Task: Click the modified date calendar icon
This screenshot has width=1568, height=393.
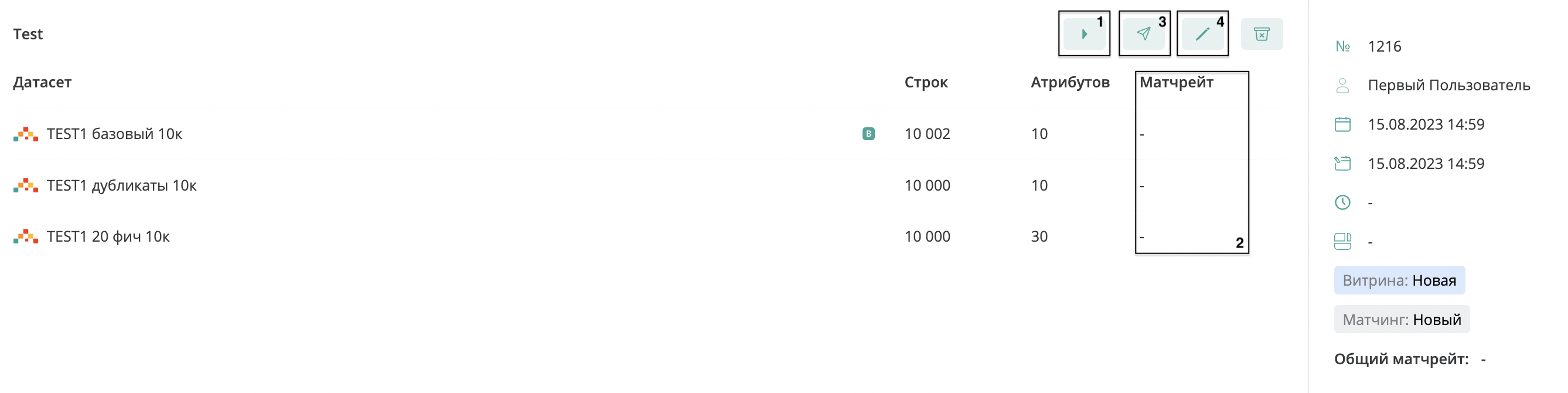Action: coord(1342,163)
